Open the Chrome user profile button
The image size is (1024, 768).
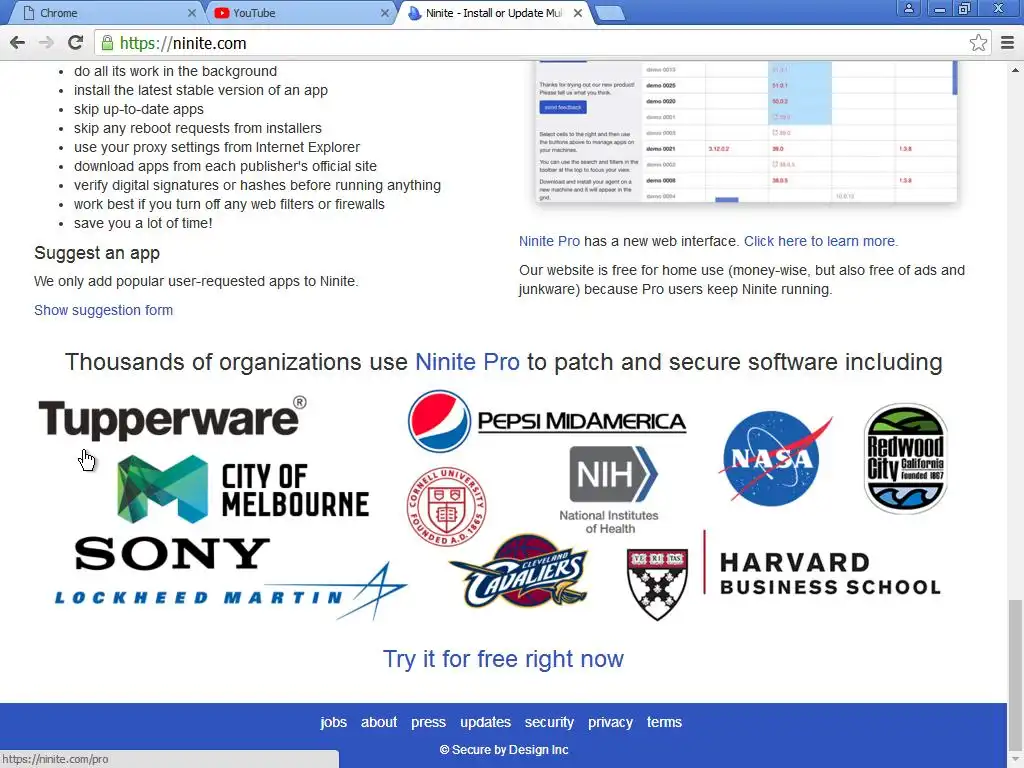pos(908,8)
